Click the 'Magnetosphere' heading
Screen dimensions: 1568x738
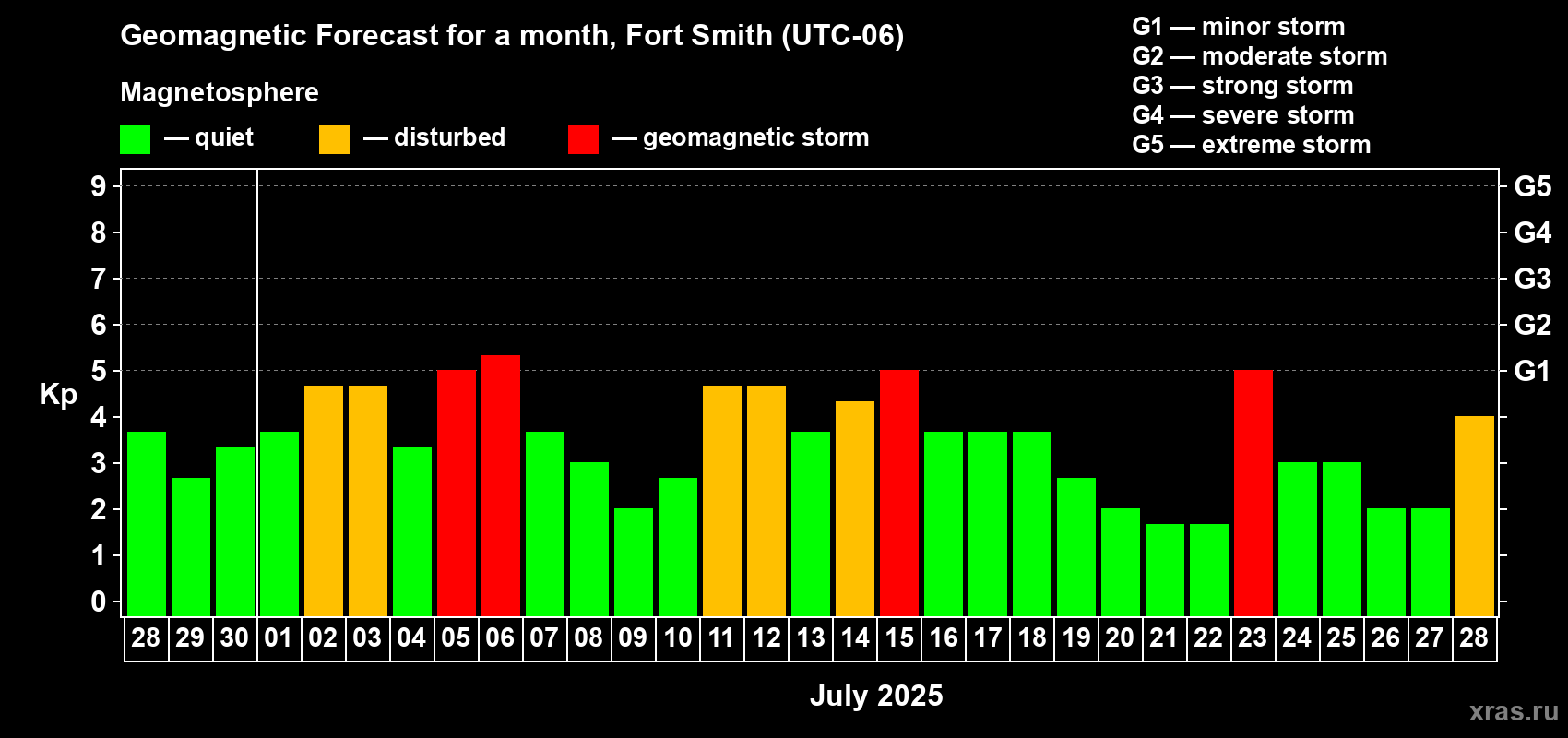[220, 92]
